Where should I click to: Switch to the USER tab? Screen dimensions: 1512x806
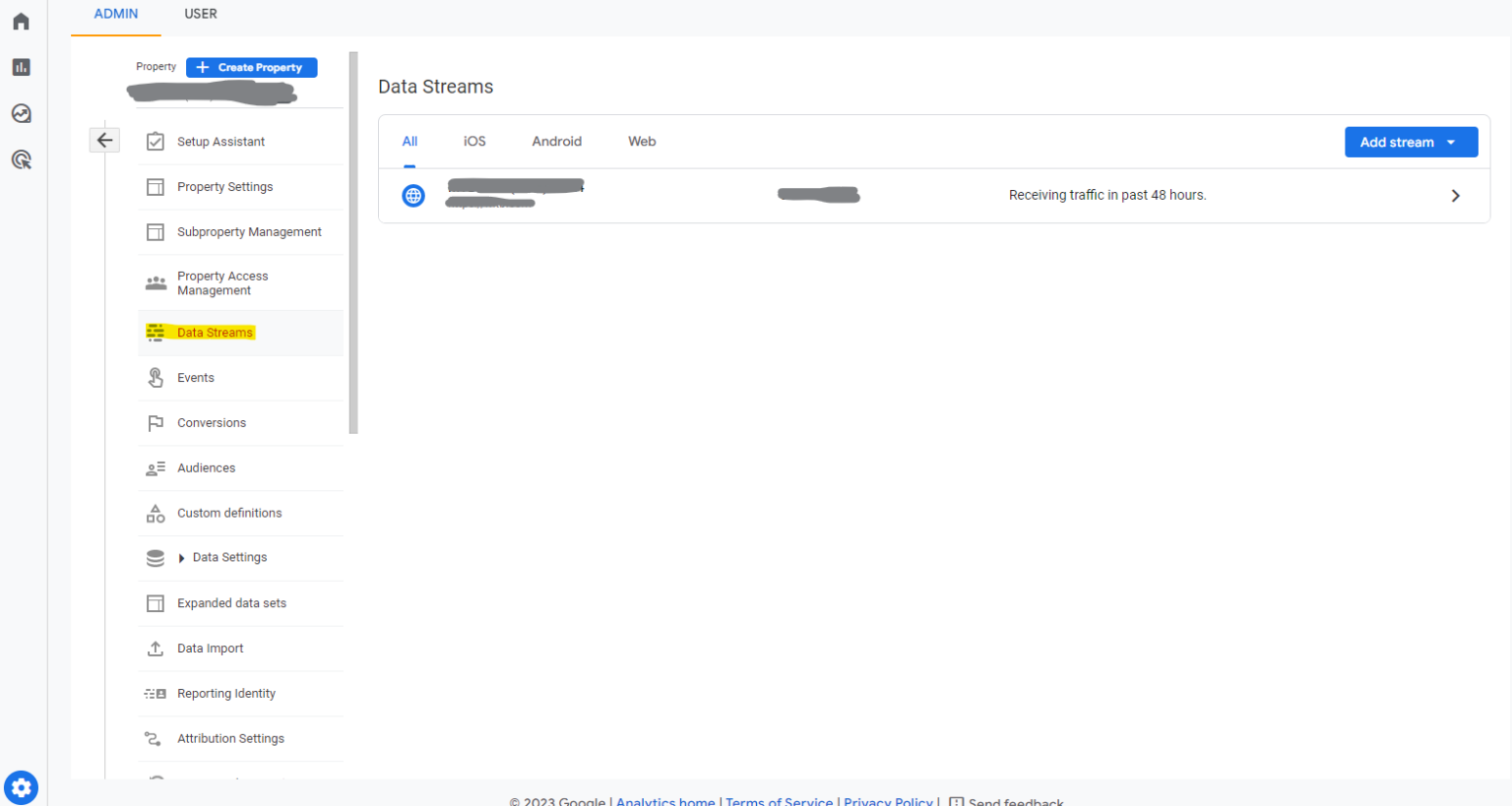(201, 14)
